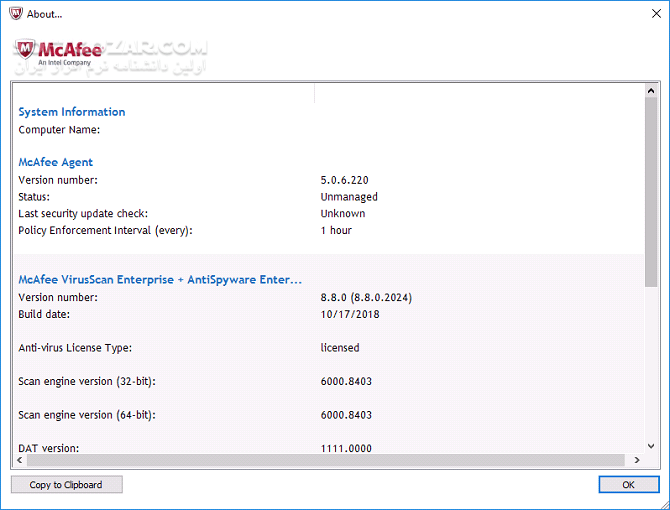Click 32-bit engine value 6000.8403
This screenshot has width=670, height=510.
(x=346, y=381)
